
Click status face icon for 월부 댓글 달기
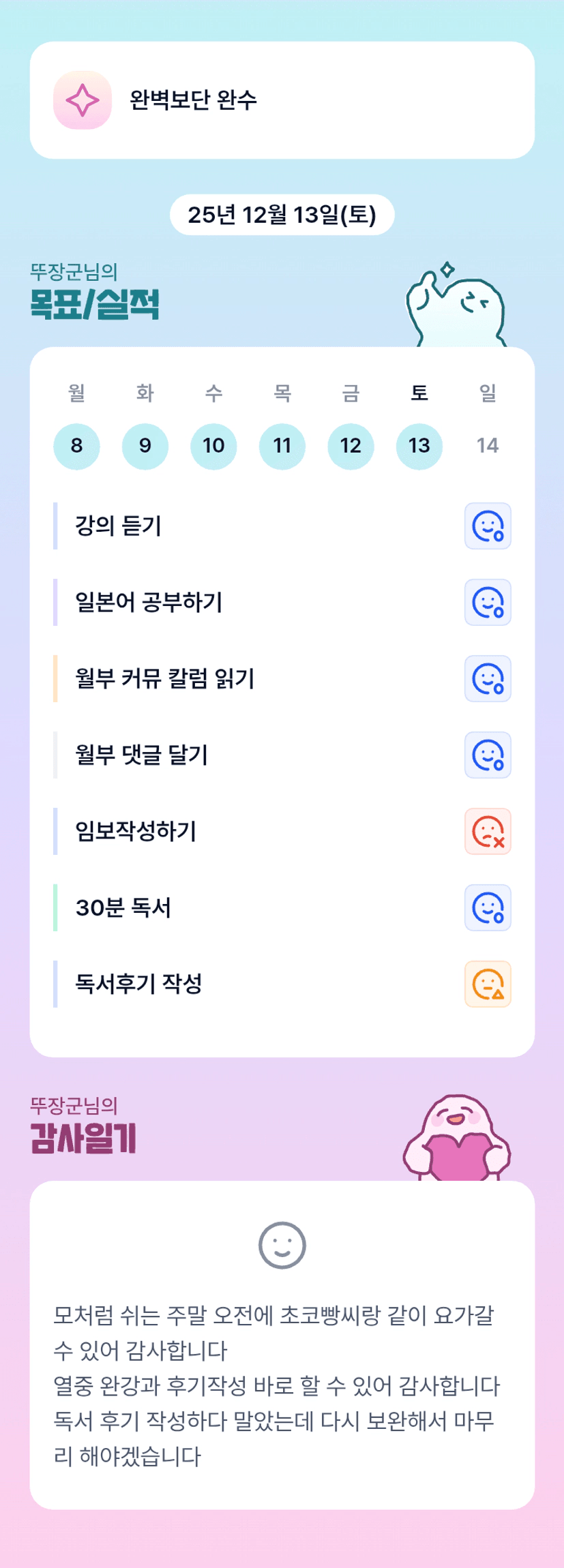click(x=488, y=755)
